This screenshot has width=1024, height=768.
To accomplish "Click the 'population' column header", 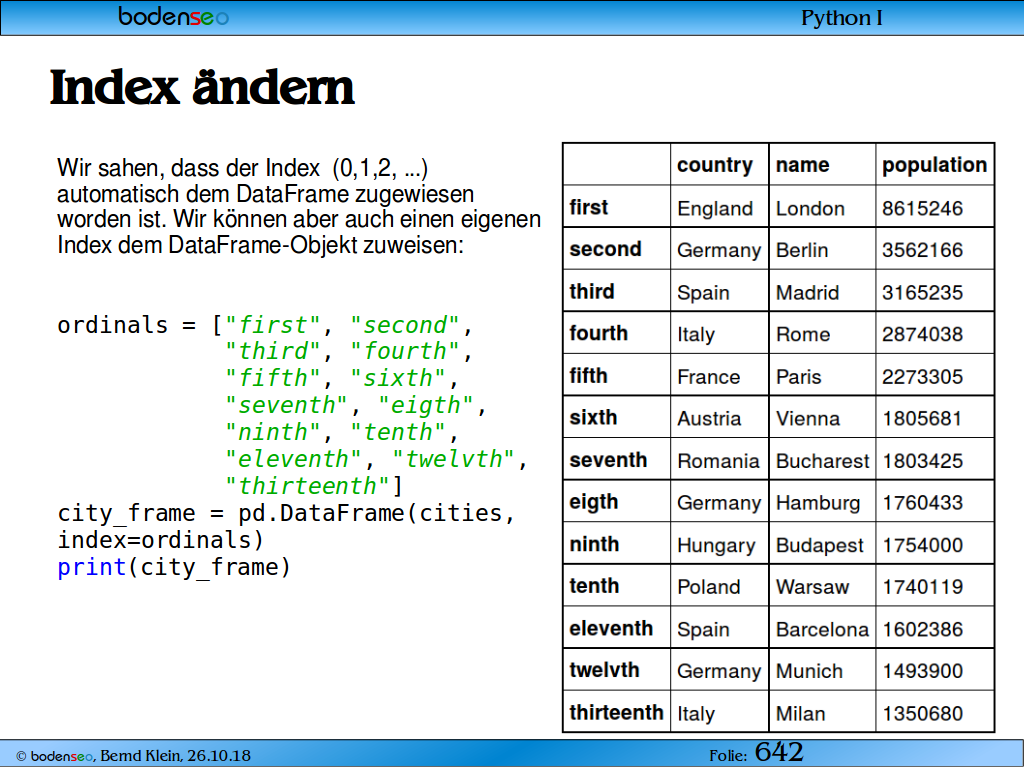I will click(935, 165).
